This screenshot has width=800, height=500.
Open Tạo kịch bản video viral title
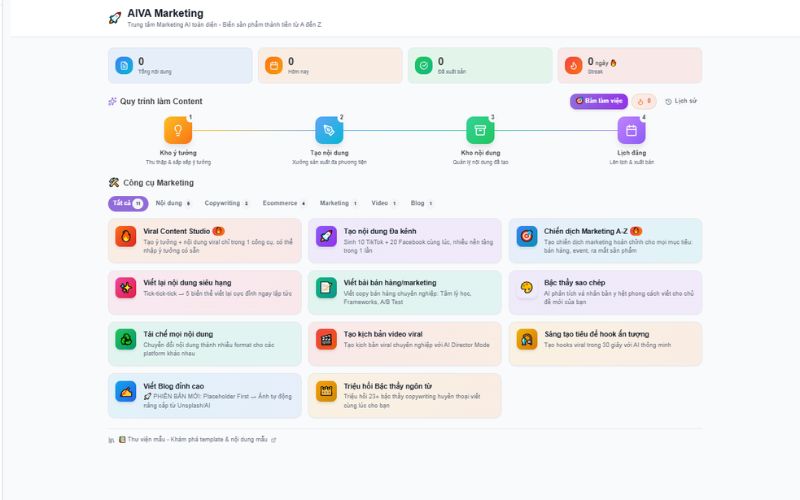383,334
